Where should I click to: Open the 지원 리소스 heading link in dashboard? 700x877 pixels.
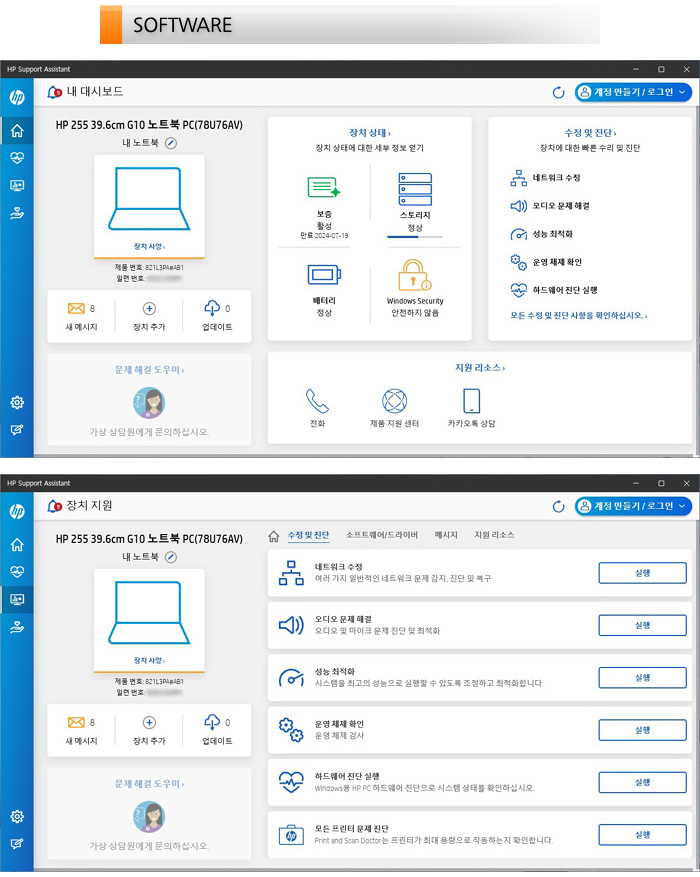(480, 368)
